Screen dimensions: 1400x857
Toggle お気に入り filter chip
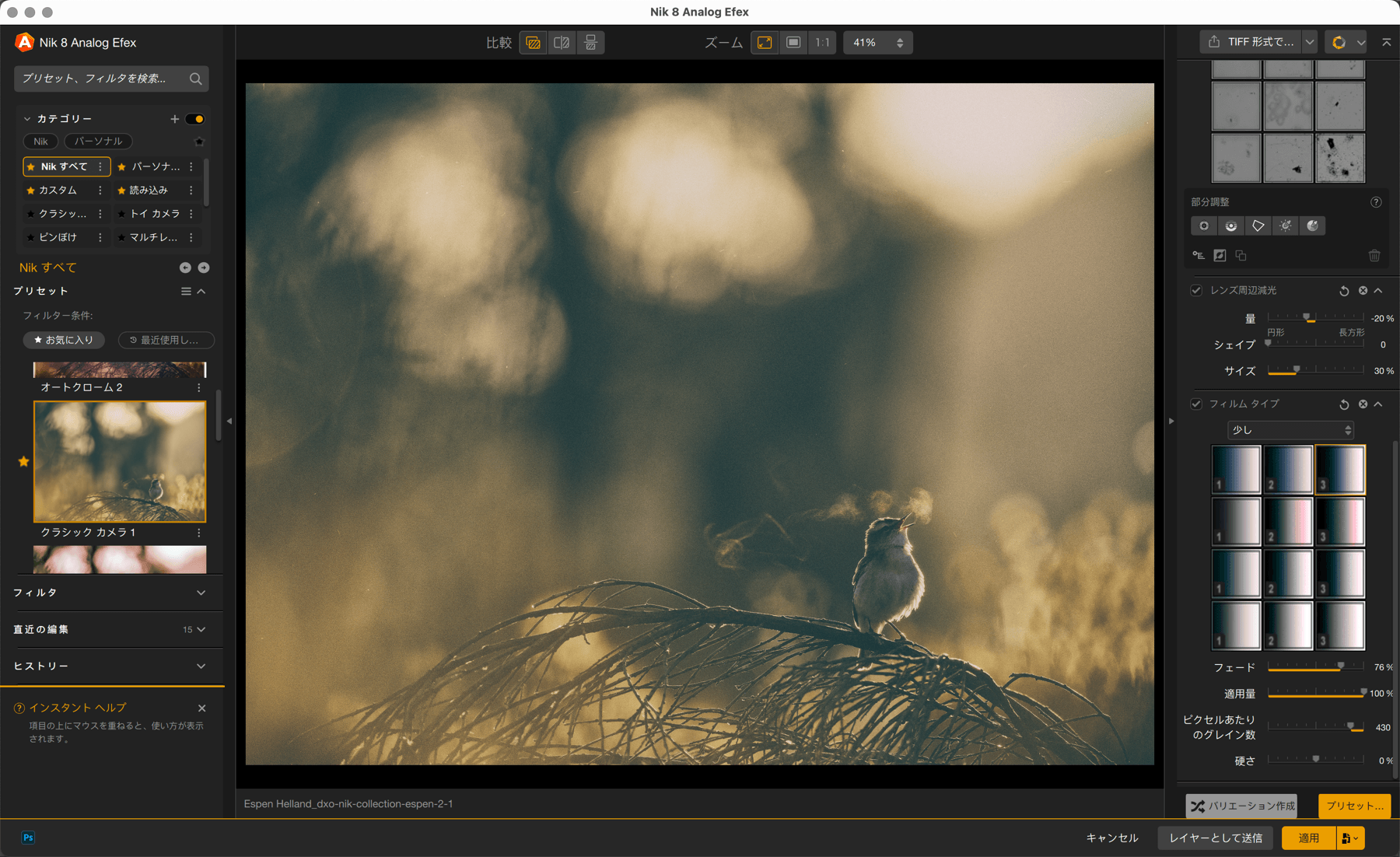click(x=64, y=340)
